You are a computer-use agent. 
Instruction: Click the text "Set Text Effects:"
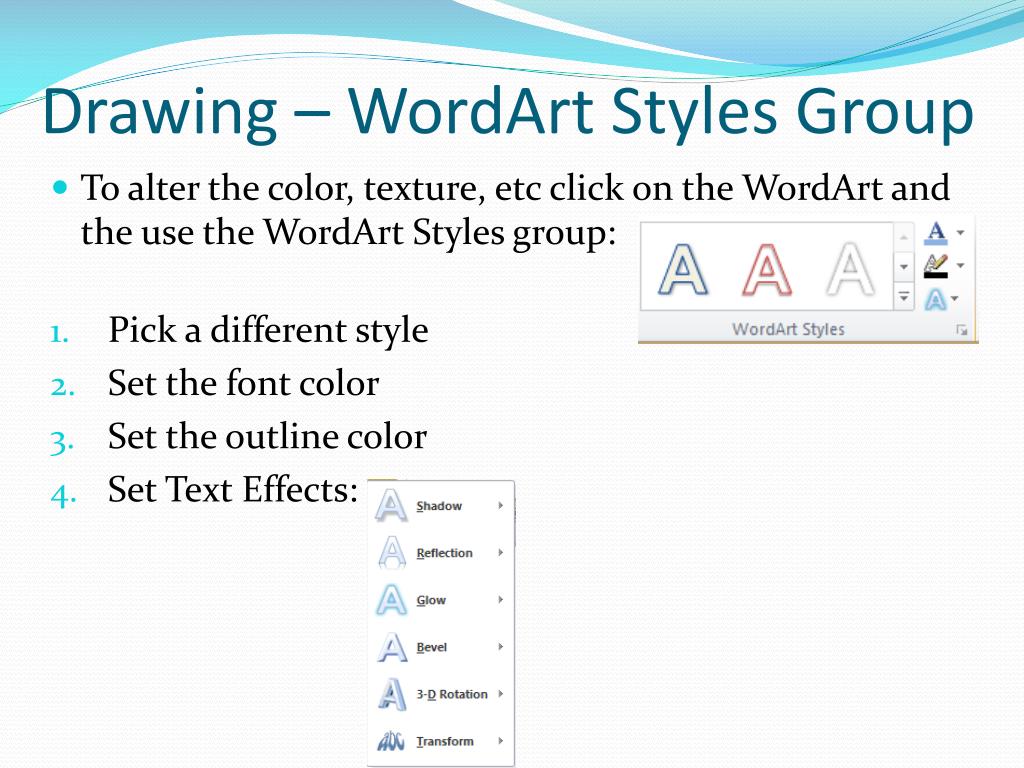(x=232, y=490)
